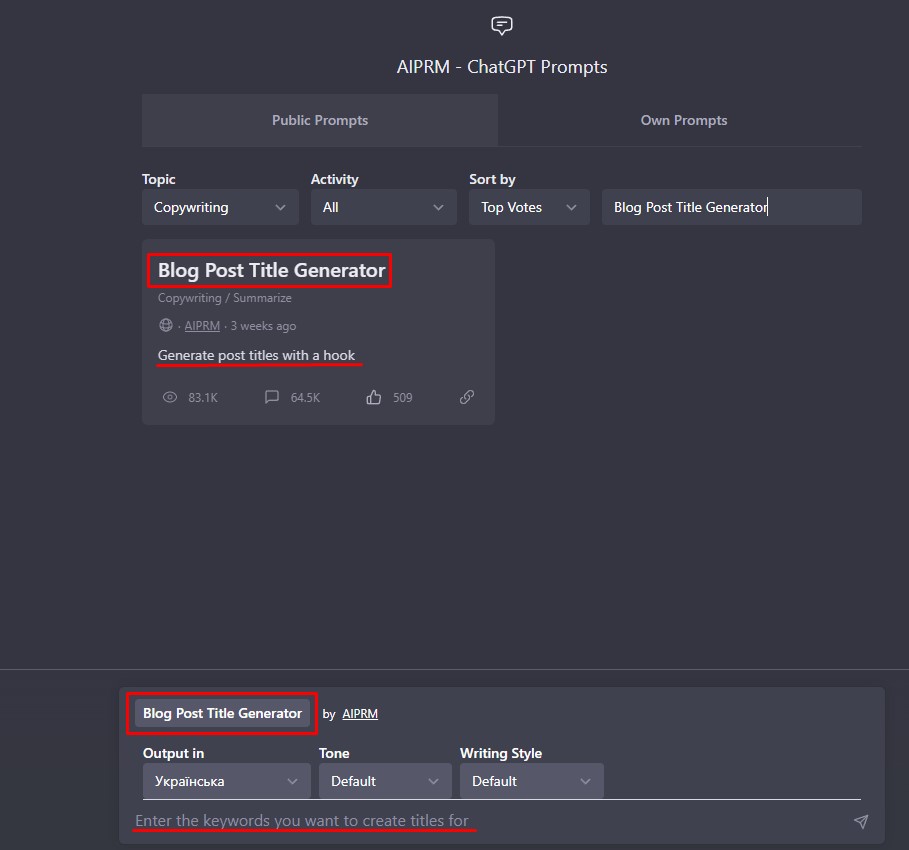Screen dimensions: 909x850
Task: Open the Activity dropdown set to All
Action: point(384,207)
